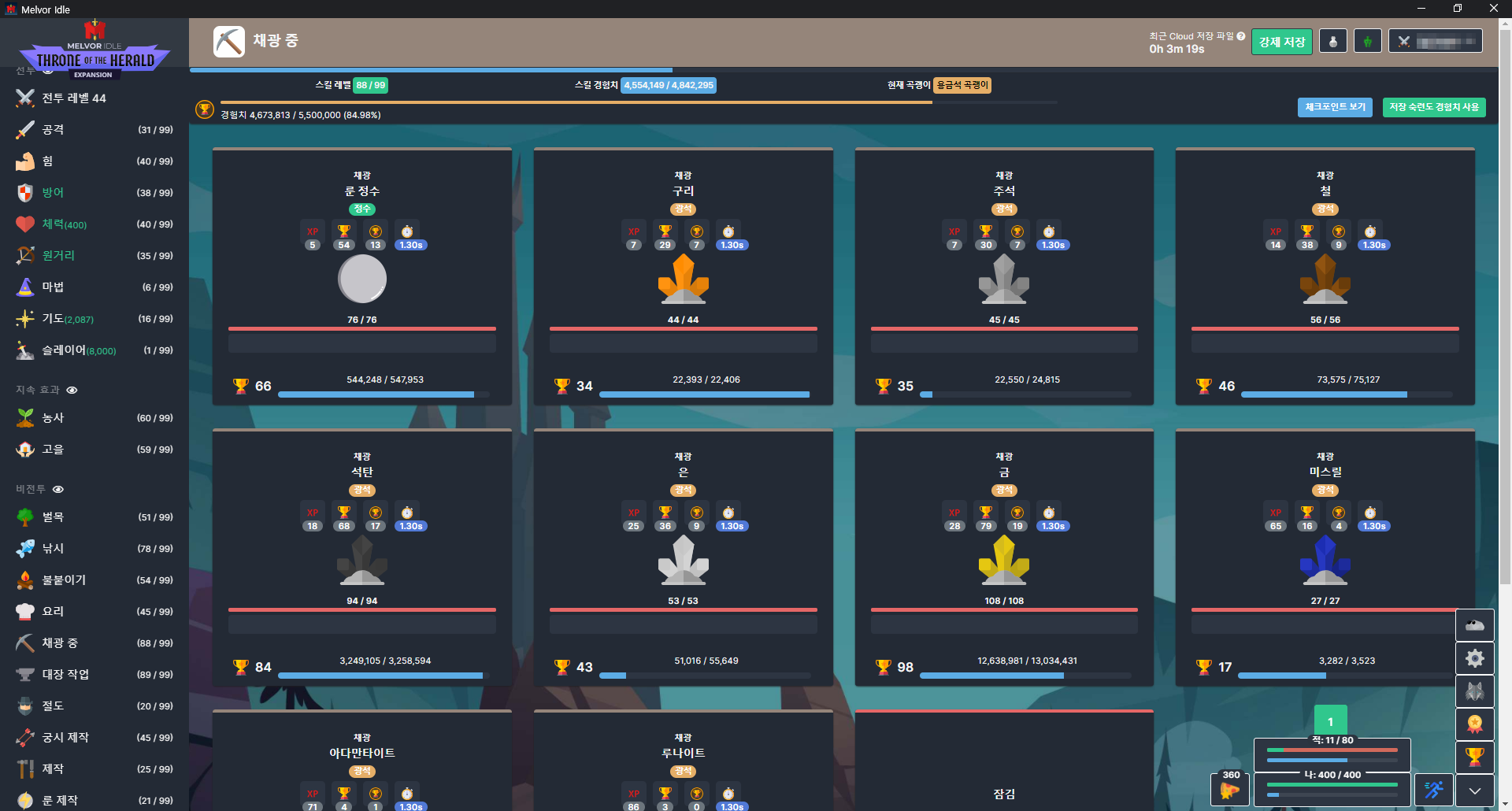This screenshot has height=811, width=1512.
Task: Click the mastery pool trophy icon
Action: [x=205, y=109]
